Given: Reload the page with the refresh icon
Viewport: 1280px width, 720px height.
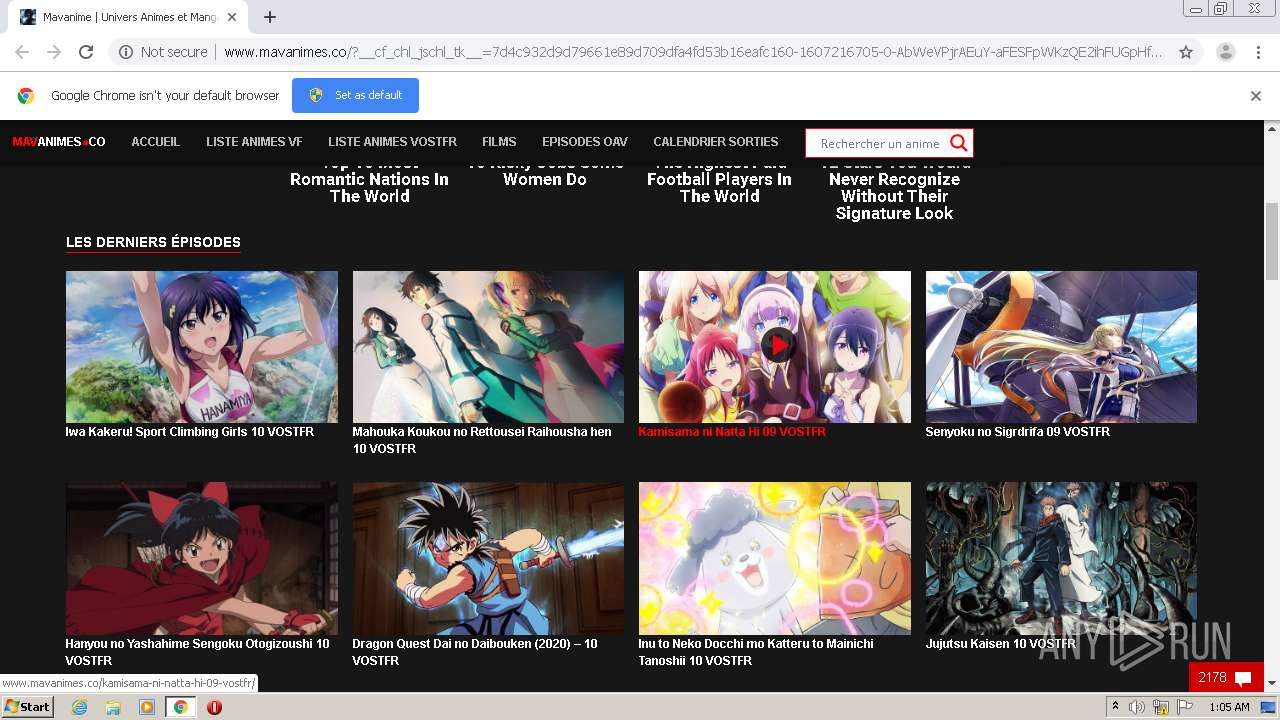Looking at the screenshot, I should [x=86, y=52].
